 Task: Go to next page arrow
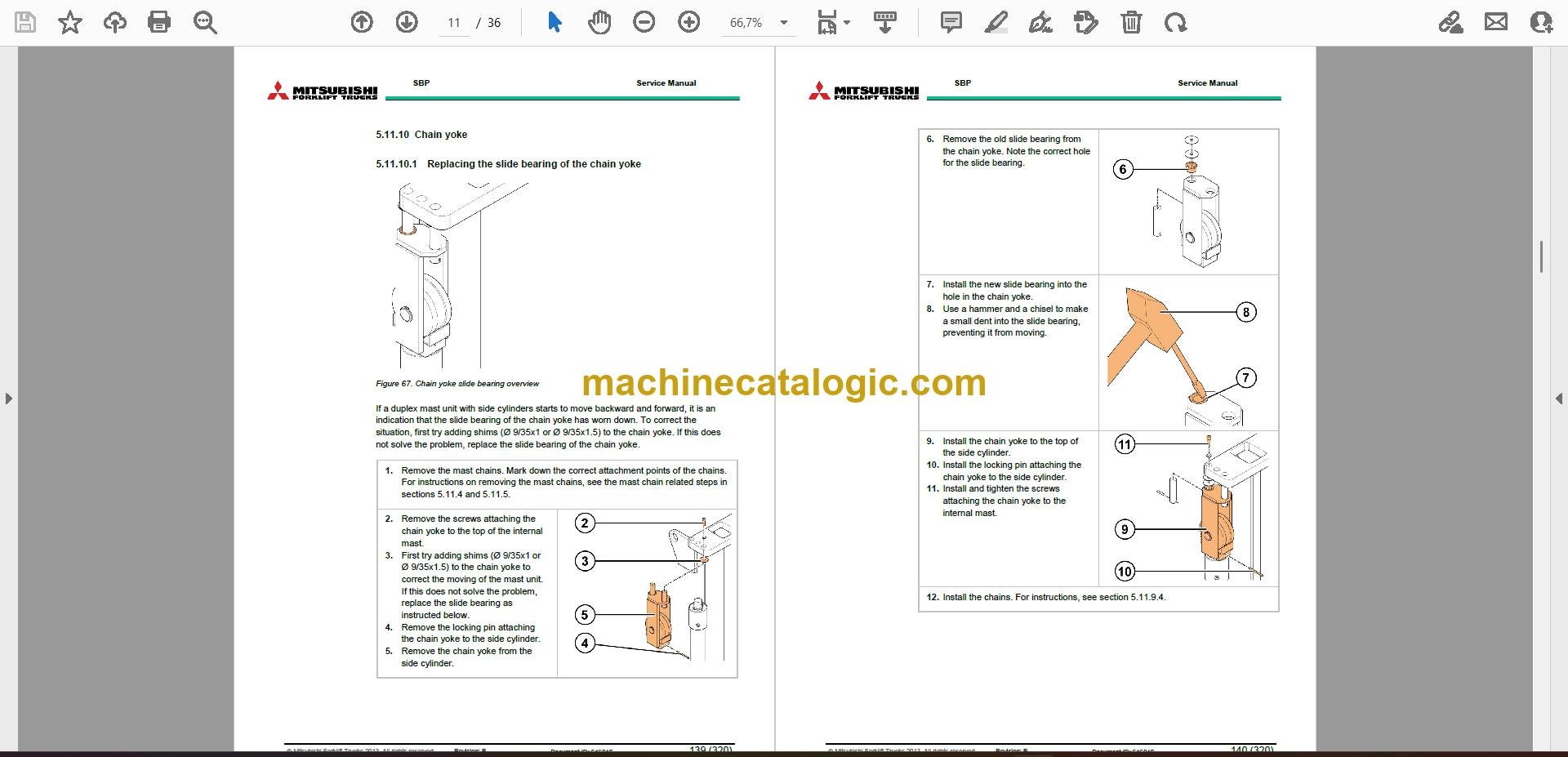point(407,23)
